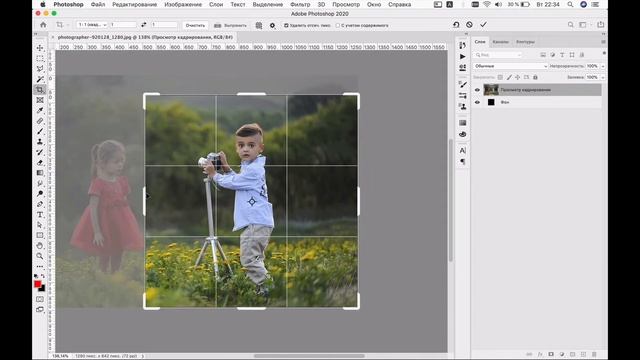640x360 pixels.
Task: Change the screen mode
Action: point(40,309)
